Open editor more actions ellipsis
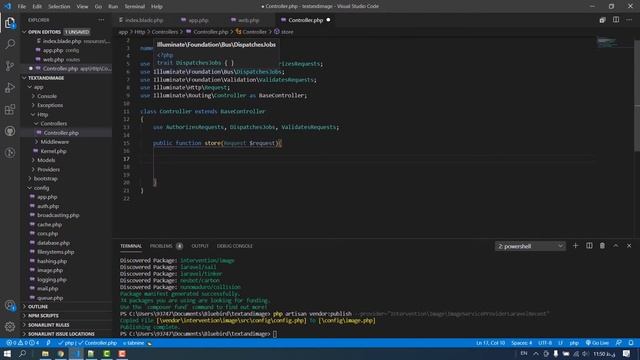This screenshot has width=640, height=360. pyautogui.click(x=629, y=20)
